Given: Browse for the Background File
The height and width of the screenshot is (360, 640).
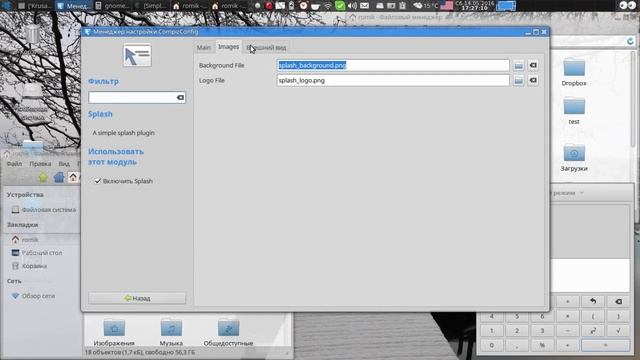Looking at the screenshot, I should click(518, 65).
